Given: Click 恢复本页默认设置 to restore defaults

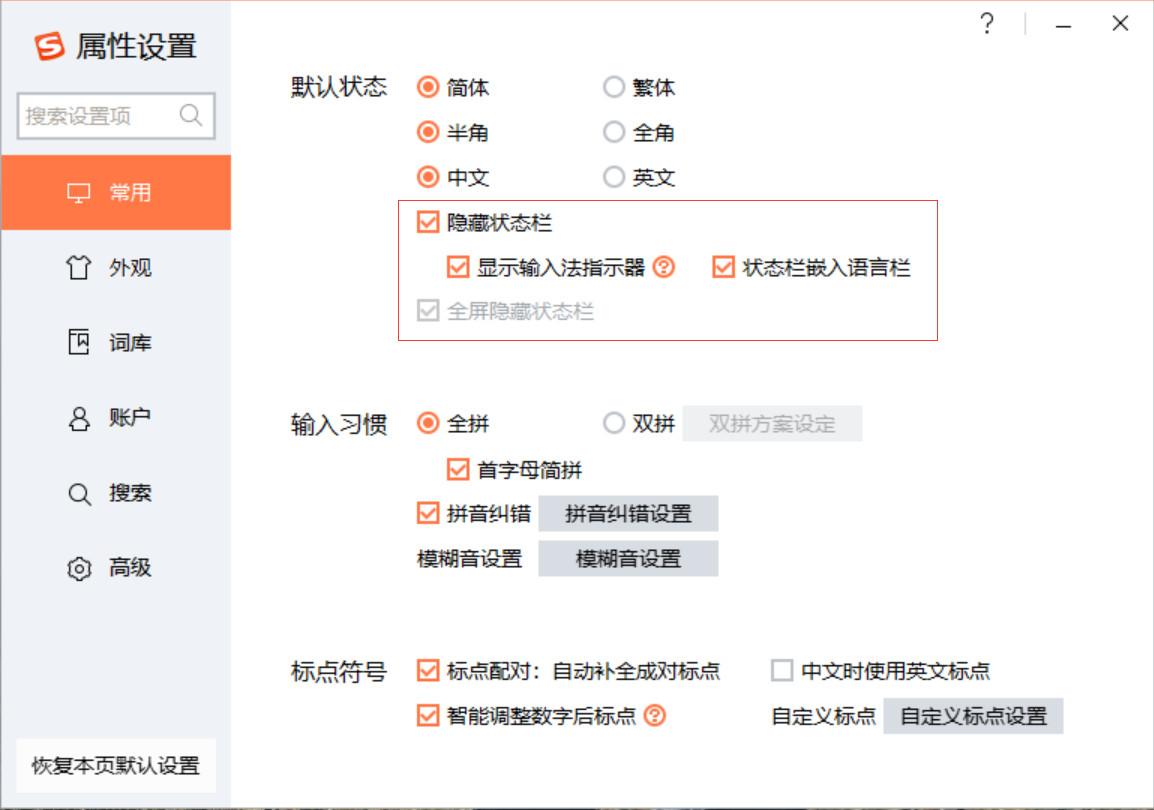Looking at the screenshot, I should (x=116, y=767).
